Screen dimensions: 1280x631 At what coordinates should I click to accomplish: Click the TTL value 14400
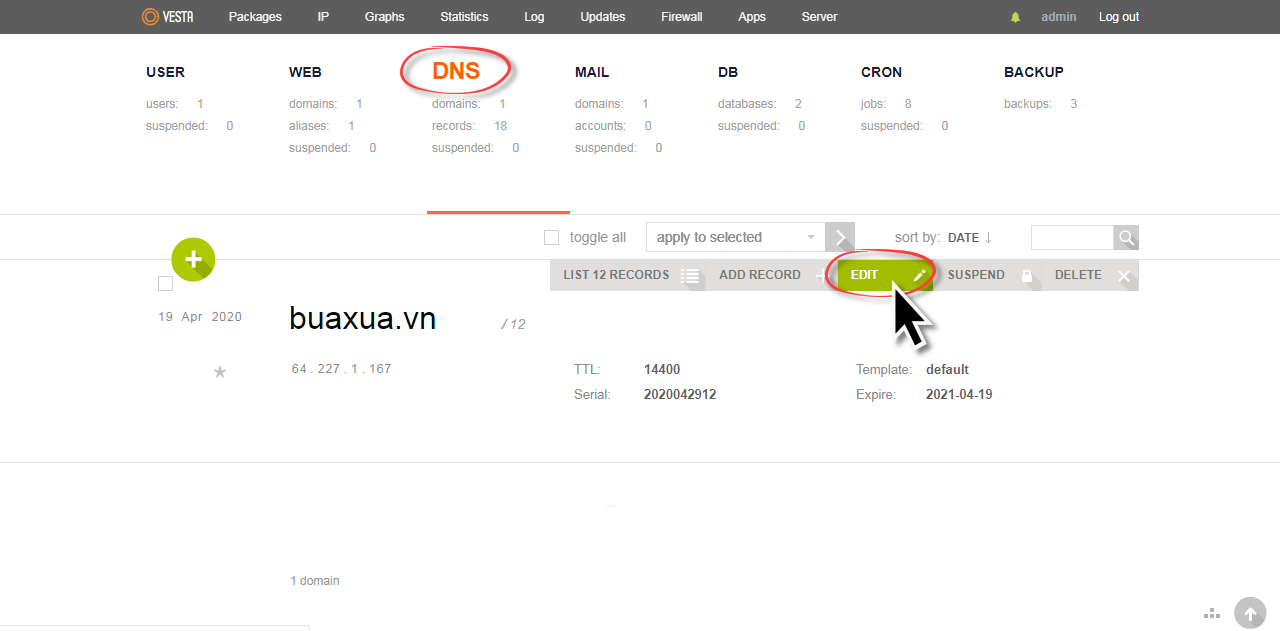[x=662, y=370]
